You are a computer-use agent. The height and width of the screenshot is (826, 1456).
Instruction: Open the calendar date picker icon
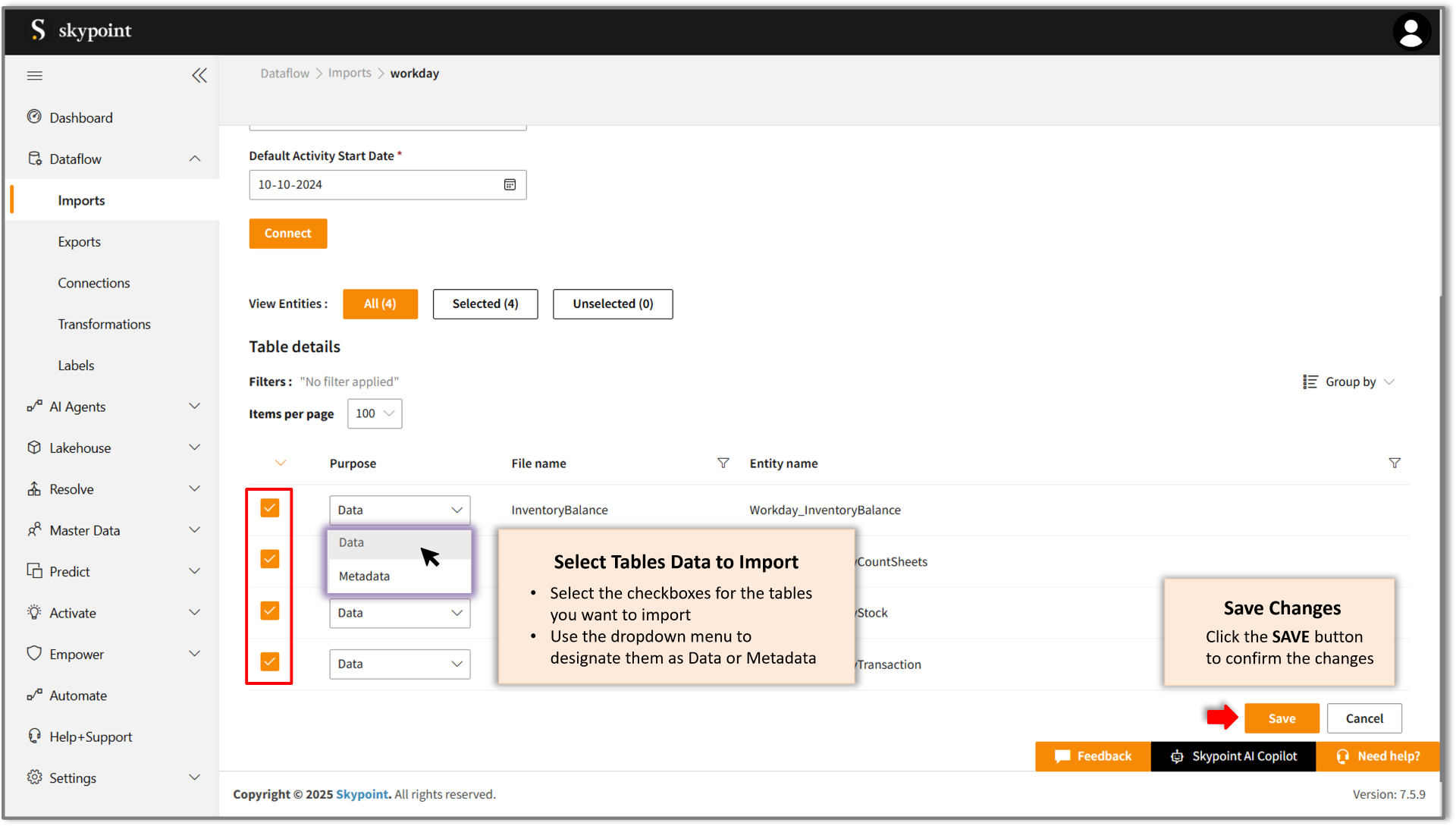coord(510,184)
